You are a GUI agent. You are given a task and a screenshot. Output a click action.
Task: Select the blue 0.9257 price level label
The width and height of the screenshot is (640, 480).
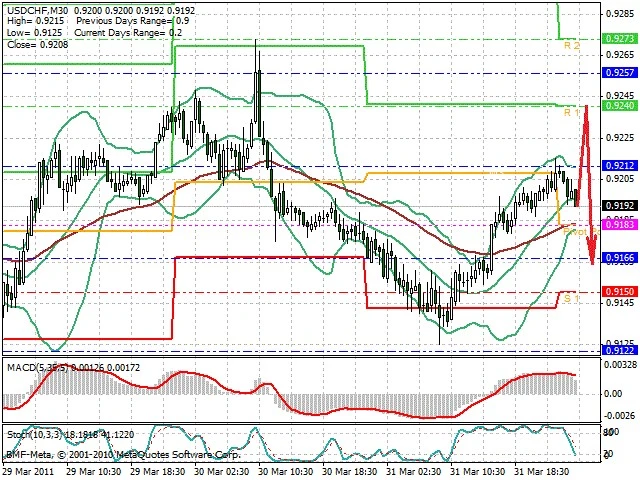pyautogui.click(x=620, y=73)
